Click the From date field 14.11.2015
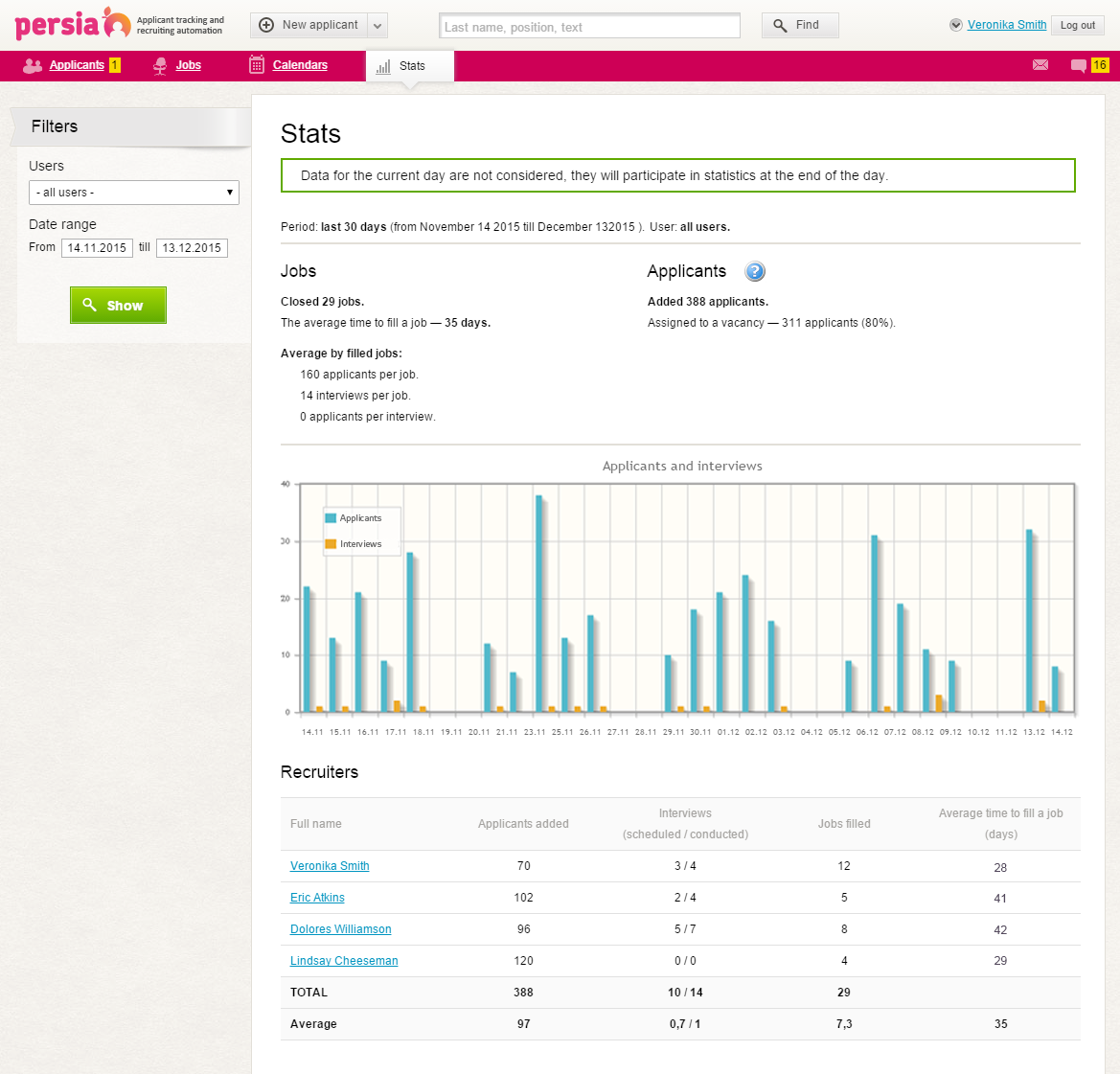Image resolution: width=1120 pixels, height=1074 pixels. tap(97, 248)
